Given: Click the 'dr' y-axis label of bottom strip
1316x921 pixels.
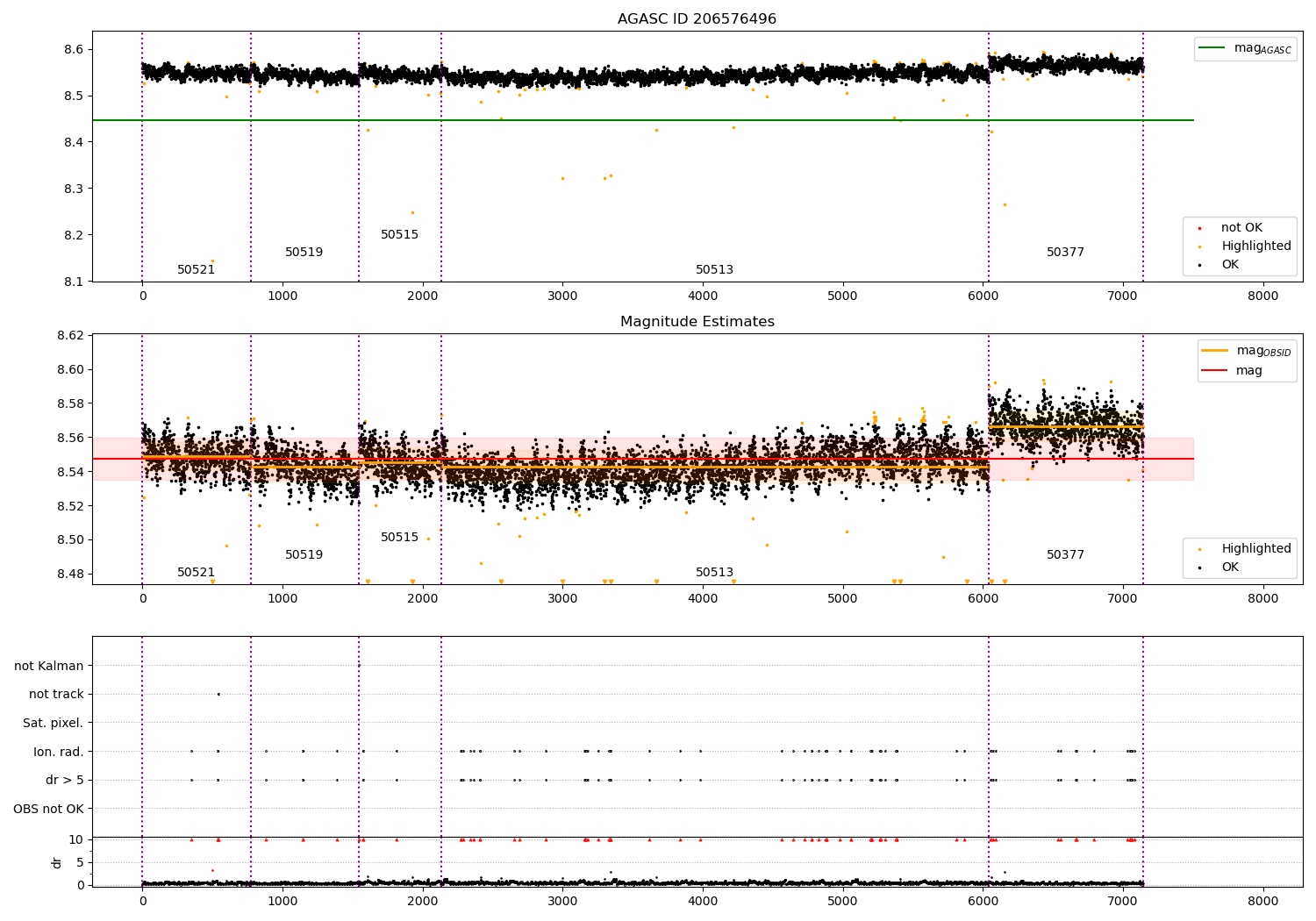Looking at the screenshot, I should 57,863.
